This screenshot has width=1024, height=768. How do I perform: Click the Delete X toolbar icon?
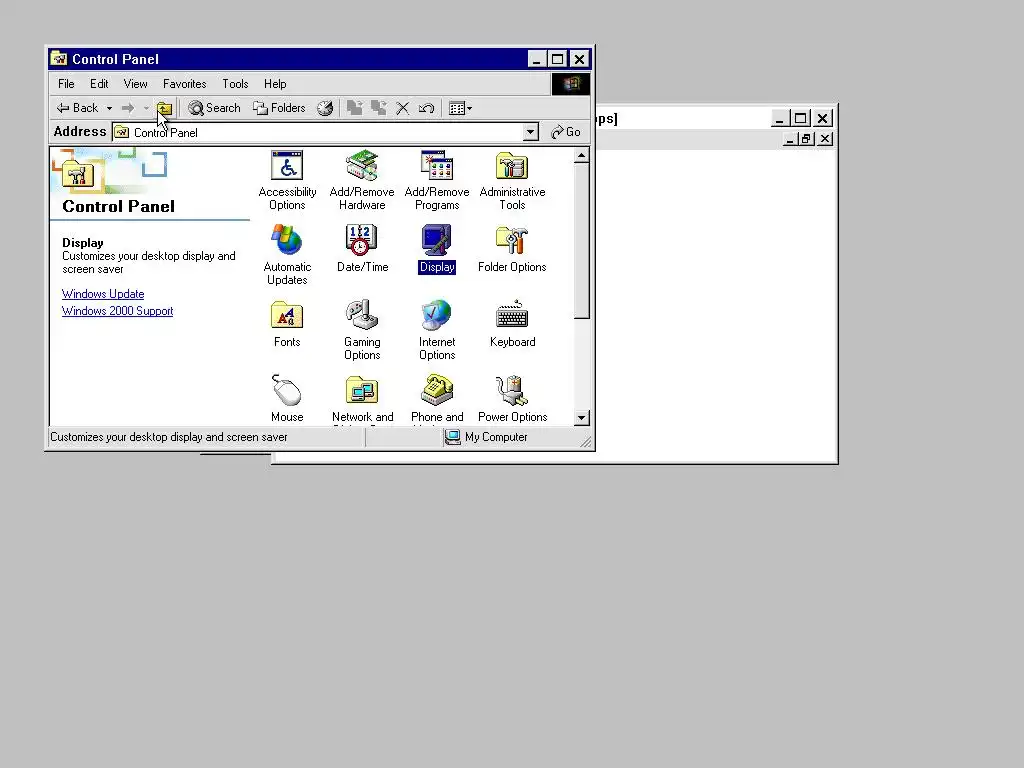(403, 108)
